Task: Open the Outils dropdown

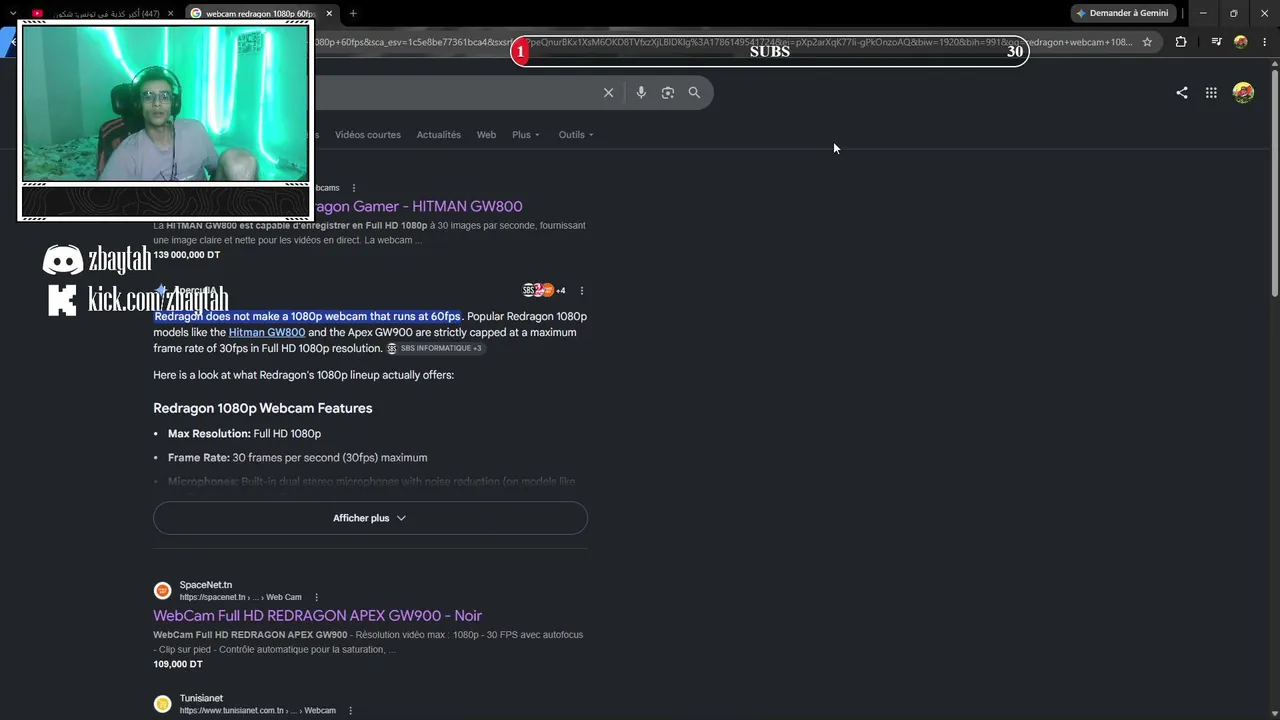Action: (x=576, y=135)
